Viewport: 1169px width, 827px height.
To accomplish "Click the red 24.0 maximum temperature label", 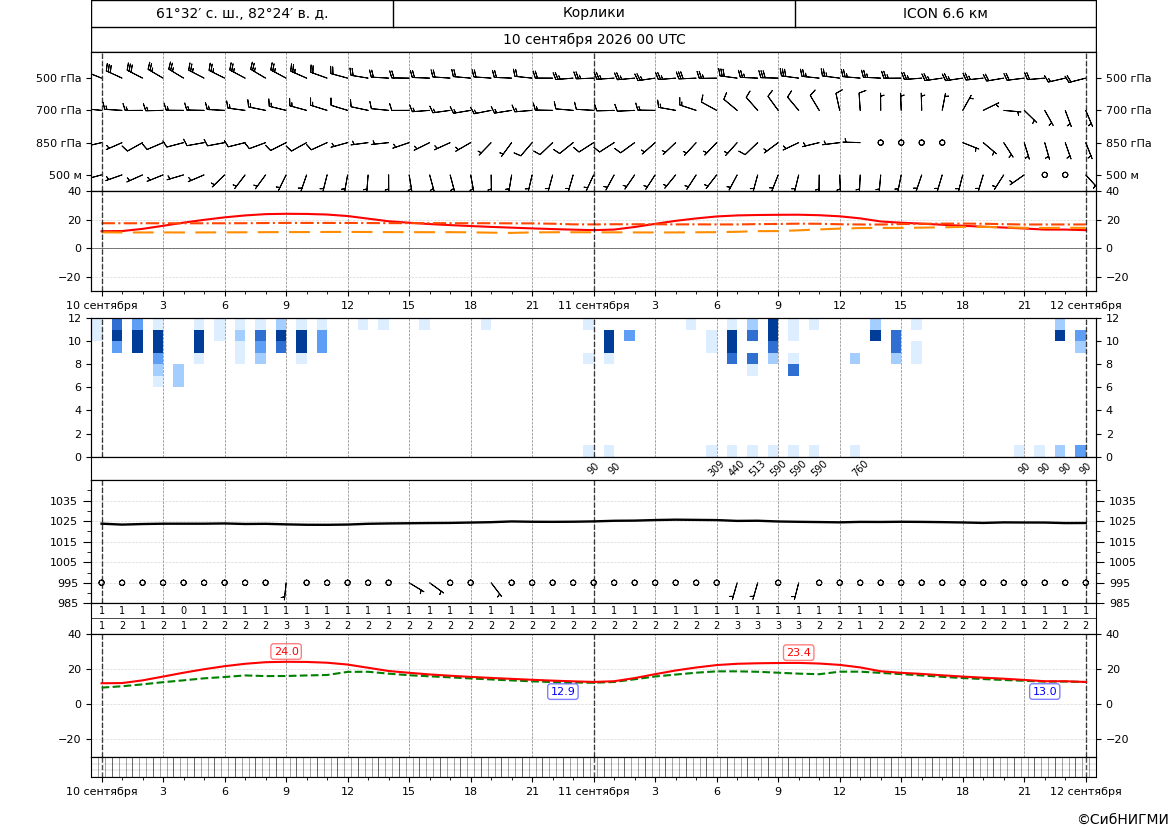I will pyautogui.click(x=286, y=652).
